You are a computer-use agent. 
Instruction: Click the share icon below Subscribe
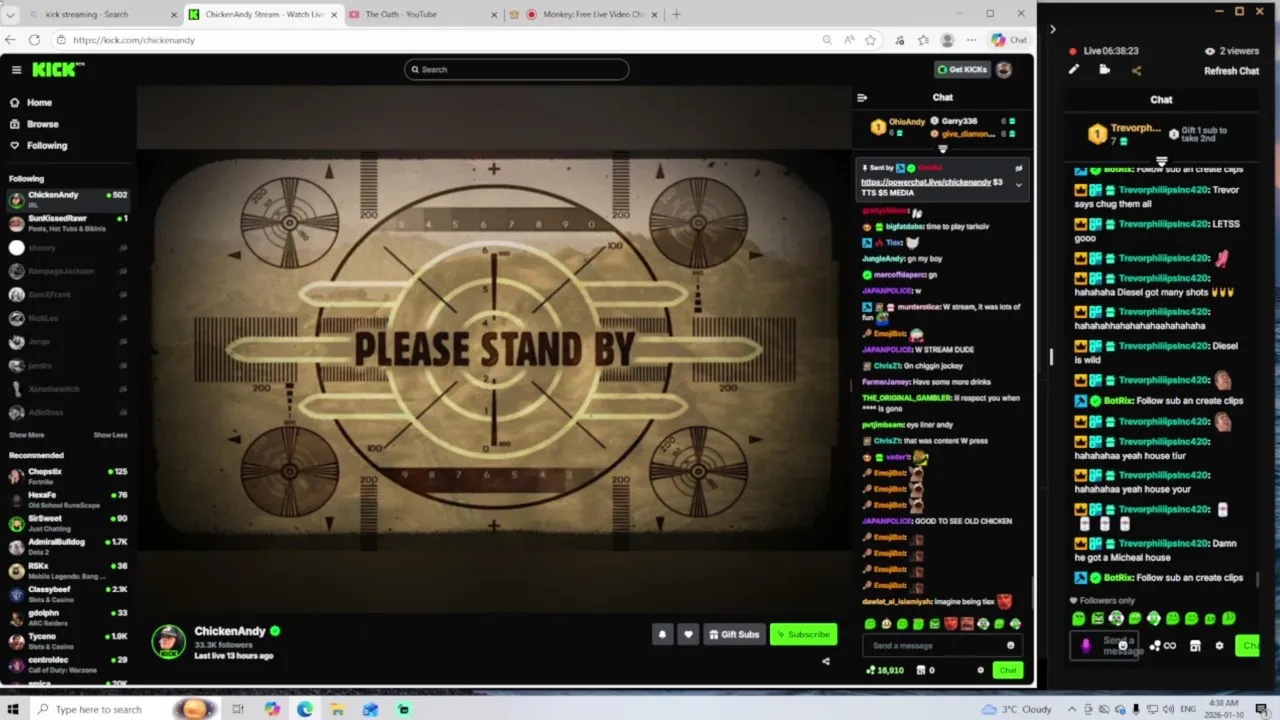826,661
